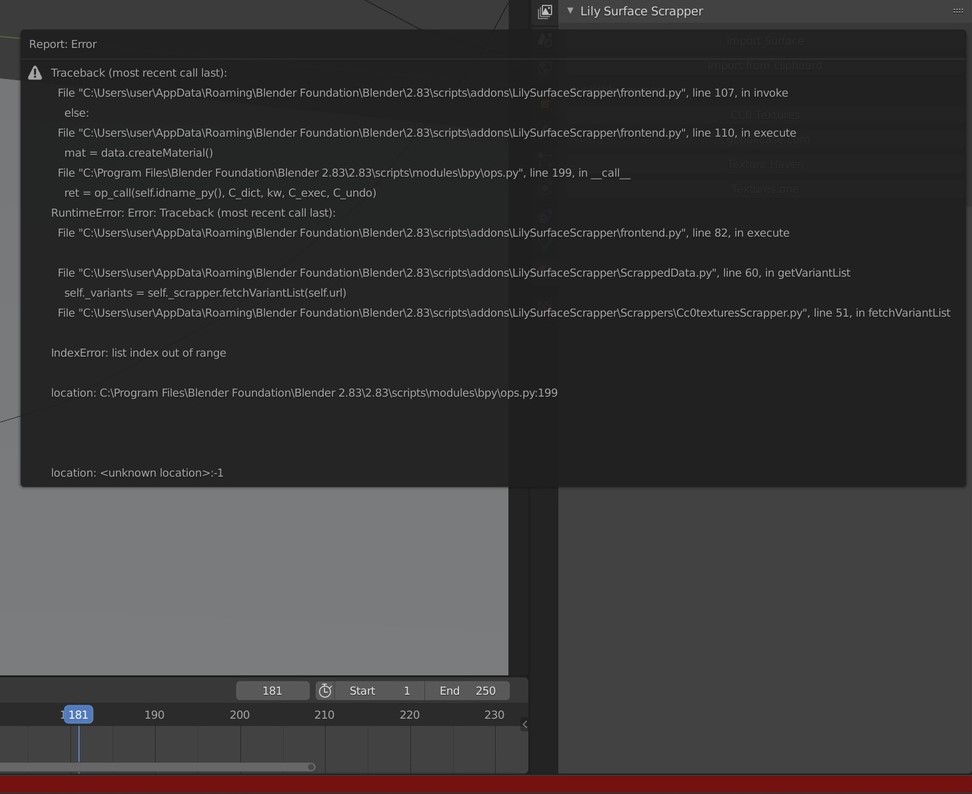The image size is (972, 794).
Task: Click the warning triangle in the error report
Action: click(34, 72)
